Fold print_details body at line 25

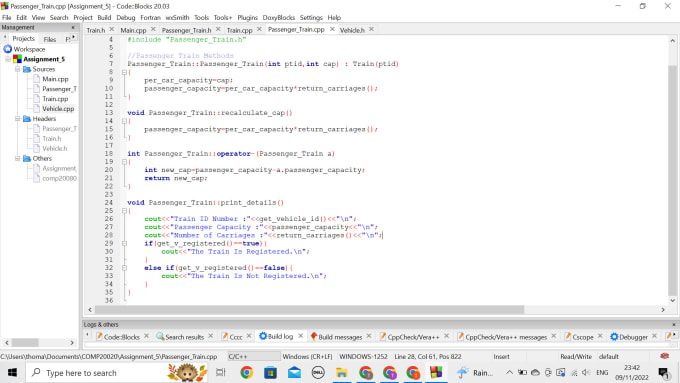pyautogui.click(x=124, y=211)
